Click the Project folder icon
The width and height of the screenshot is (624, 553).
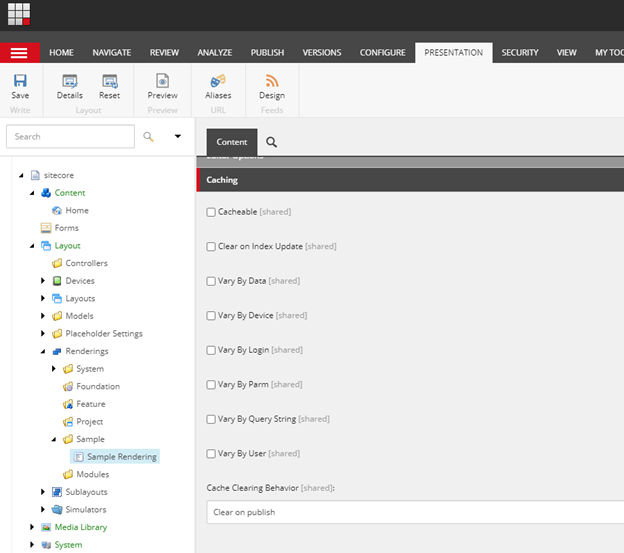(68, 422)
